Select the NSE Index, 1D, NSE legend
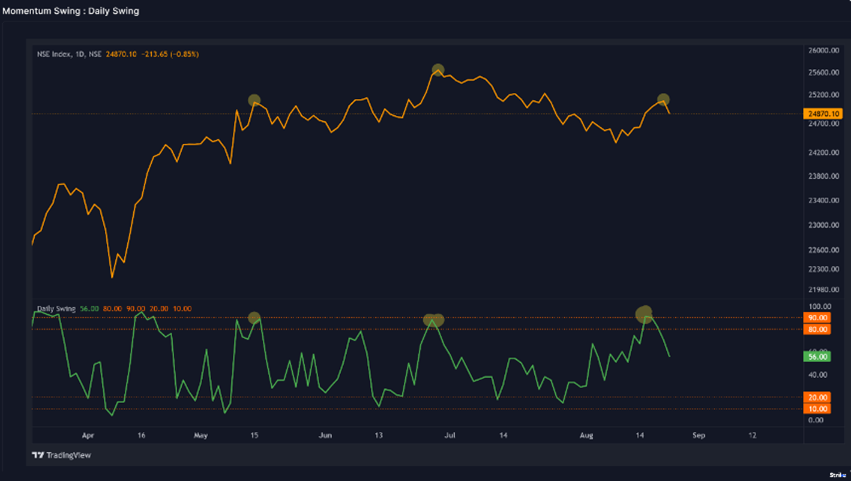 69,54
